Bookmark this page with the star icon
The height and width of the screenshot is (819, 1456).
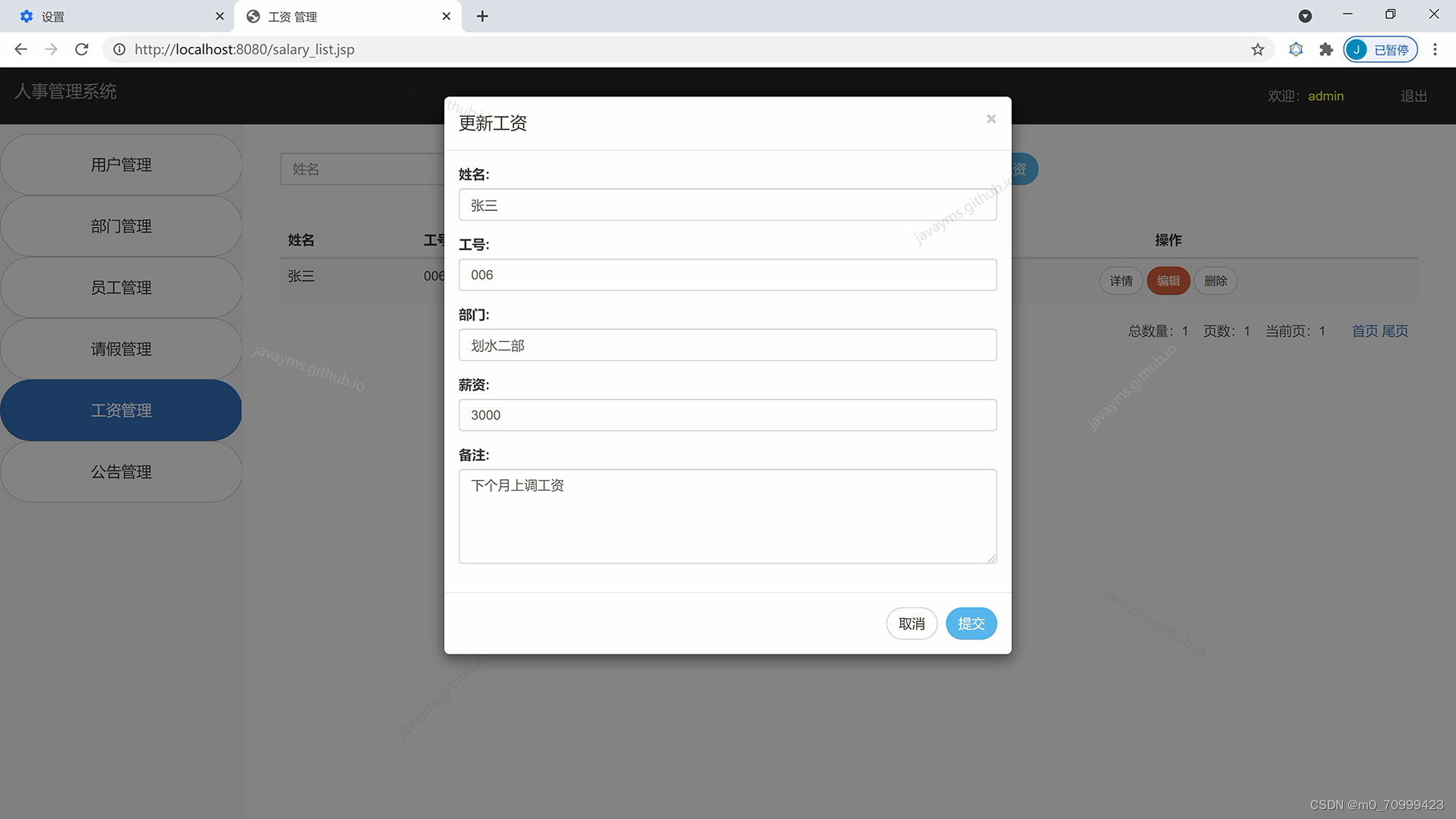click(x=1257, y=49)
